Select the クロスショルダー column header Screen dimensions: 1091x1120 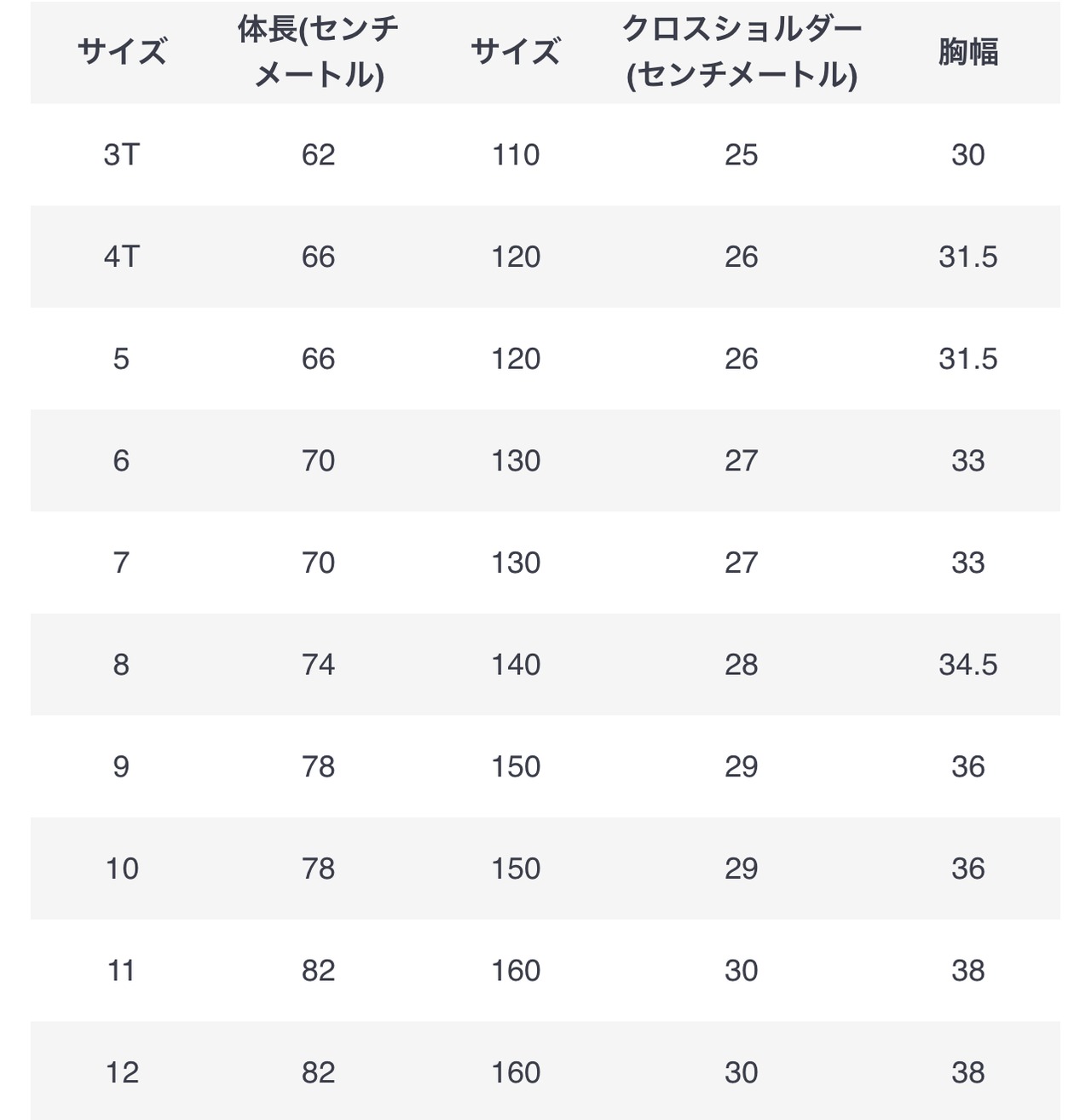[x=742, y=52]
